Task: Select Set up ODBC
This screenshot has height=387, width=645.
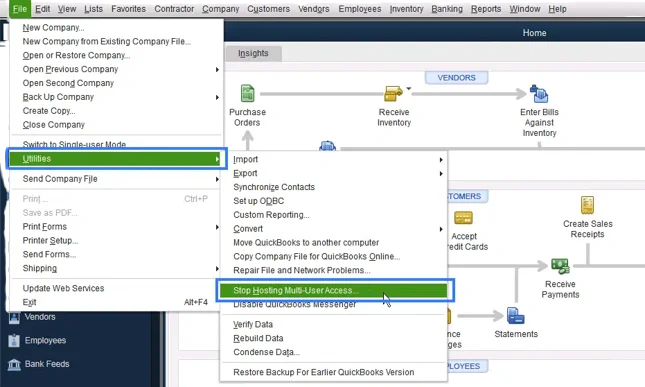Action: [258, 201]
